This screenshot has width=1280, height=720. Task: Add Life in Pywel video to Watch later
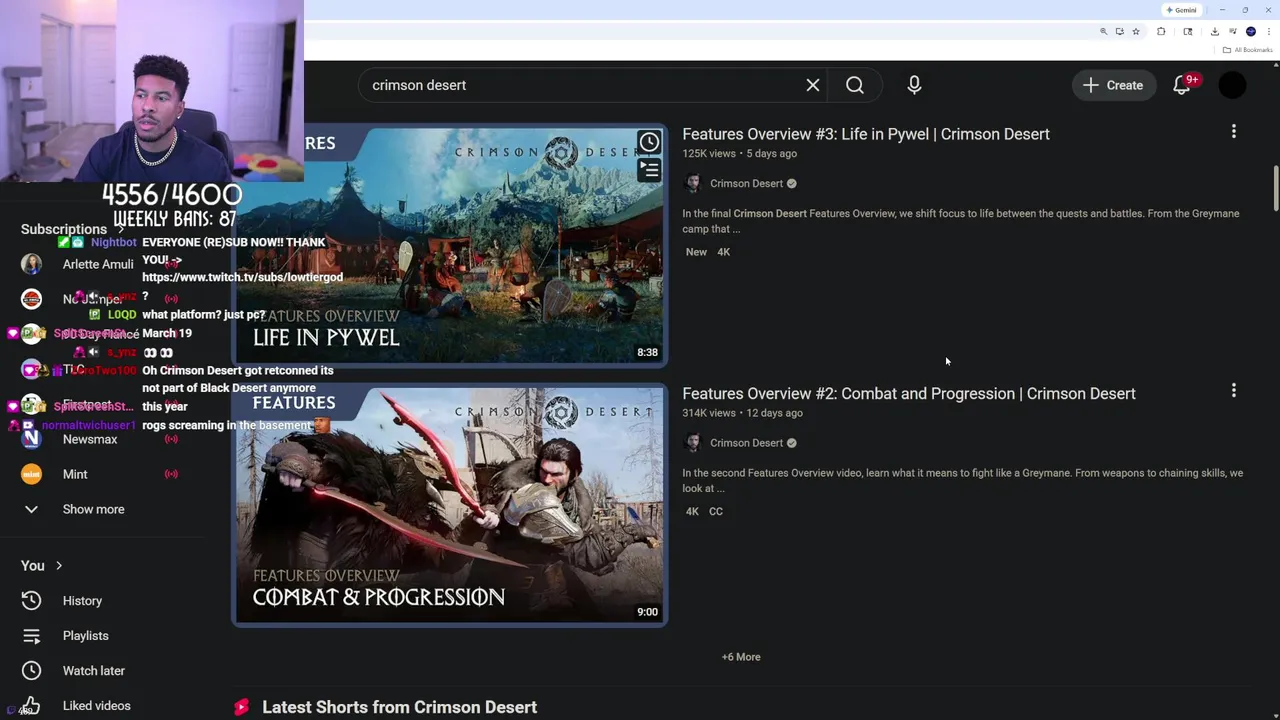(x=649, y=143)
